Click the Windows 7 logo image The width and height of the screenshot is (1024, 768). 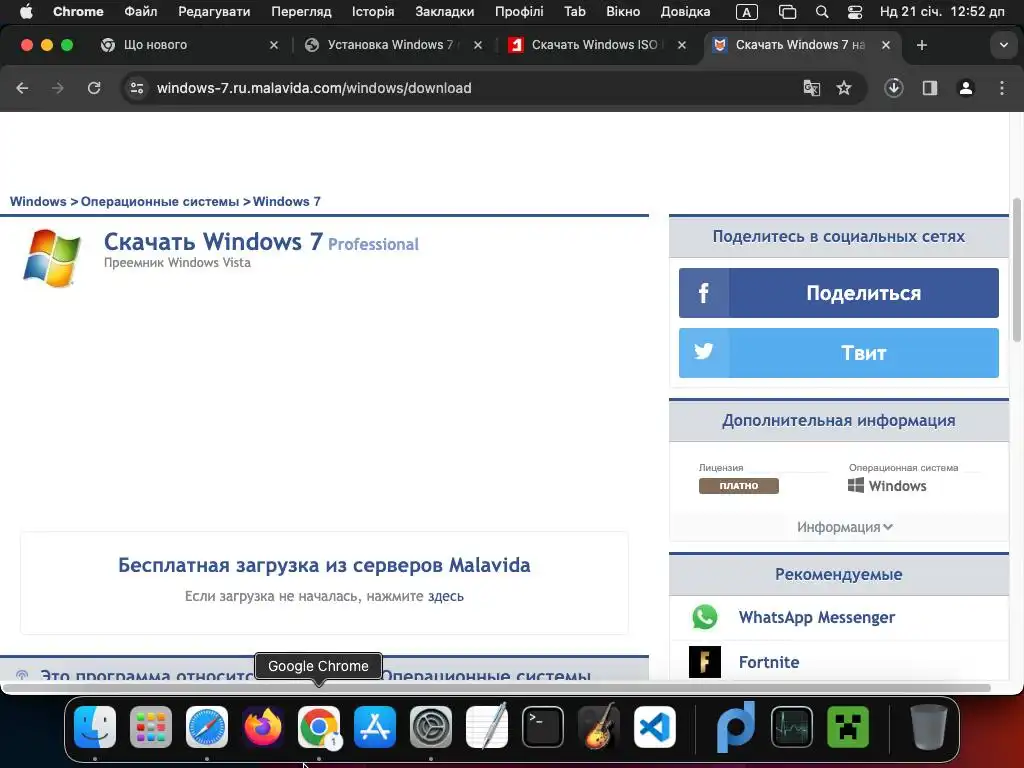tap(52, 257)
